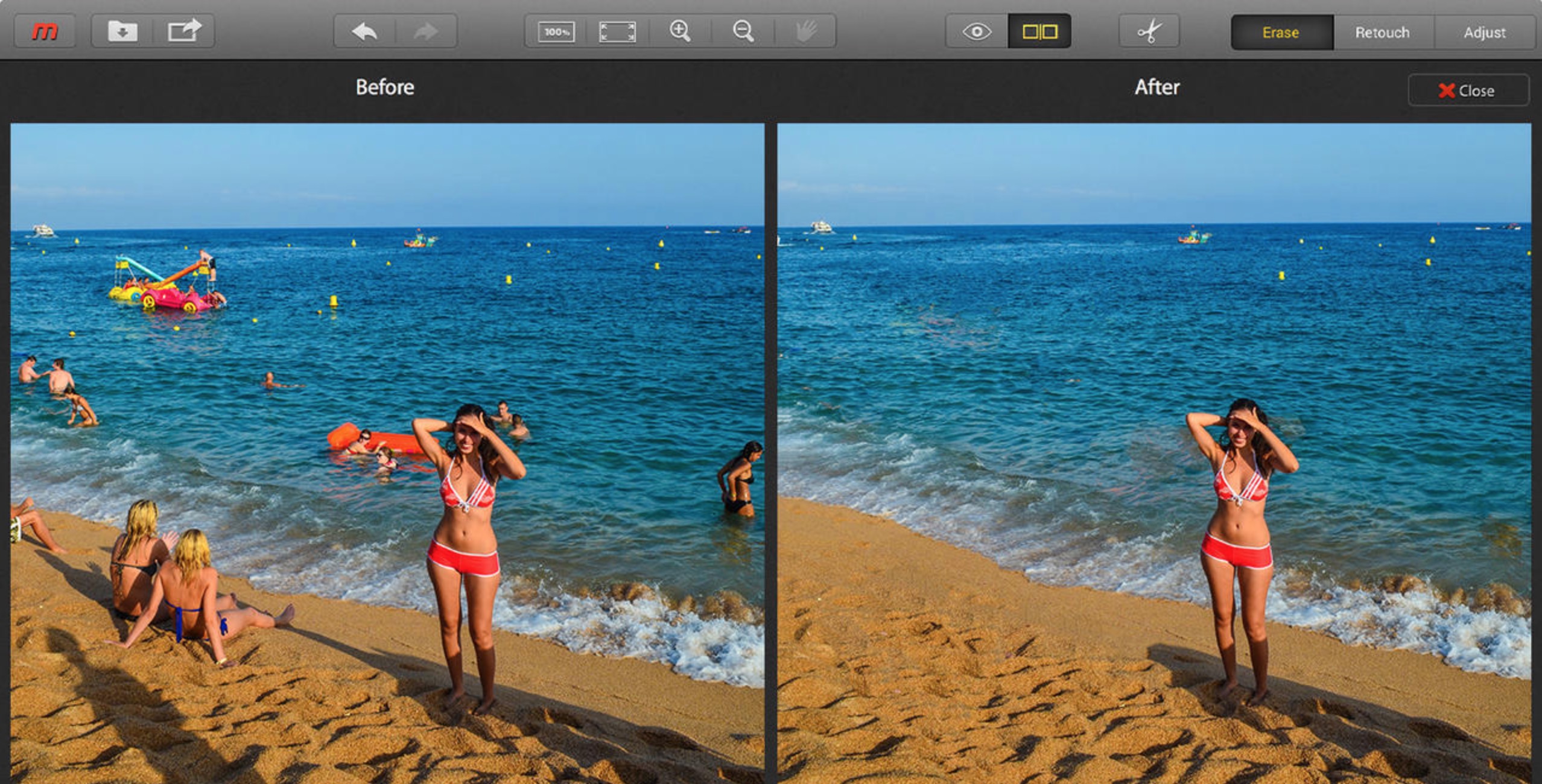Screen dimensions: 1542x784
Task: Toggle the eye preview of the original
Action: 977,31
